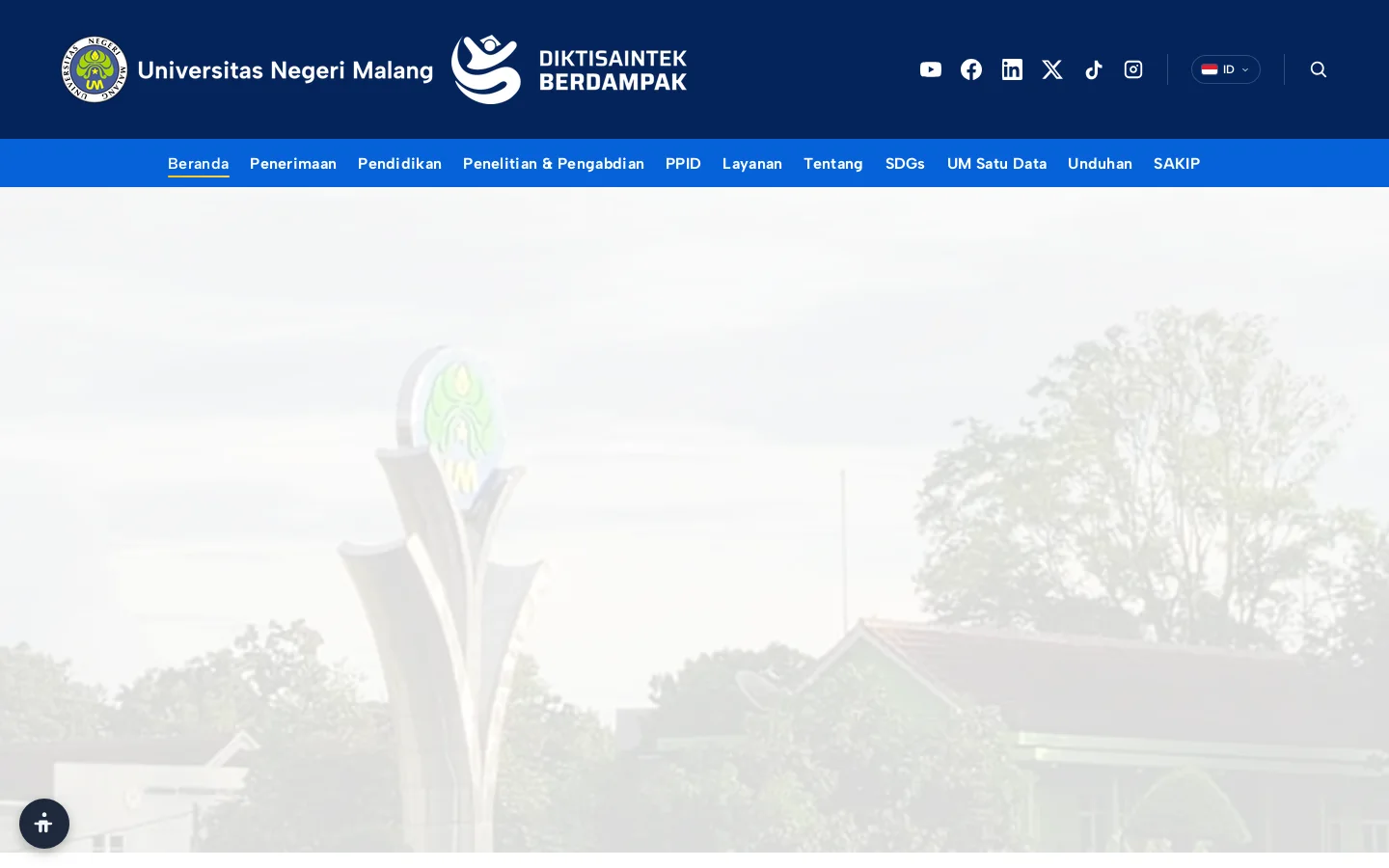Select the PPID menu item

[683, 163]
